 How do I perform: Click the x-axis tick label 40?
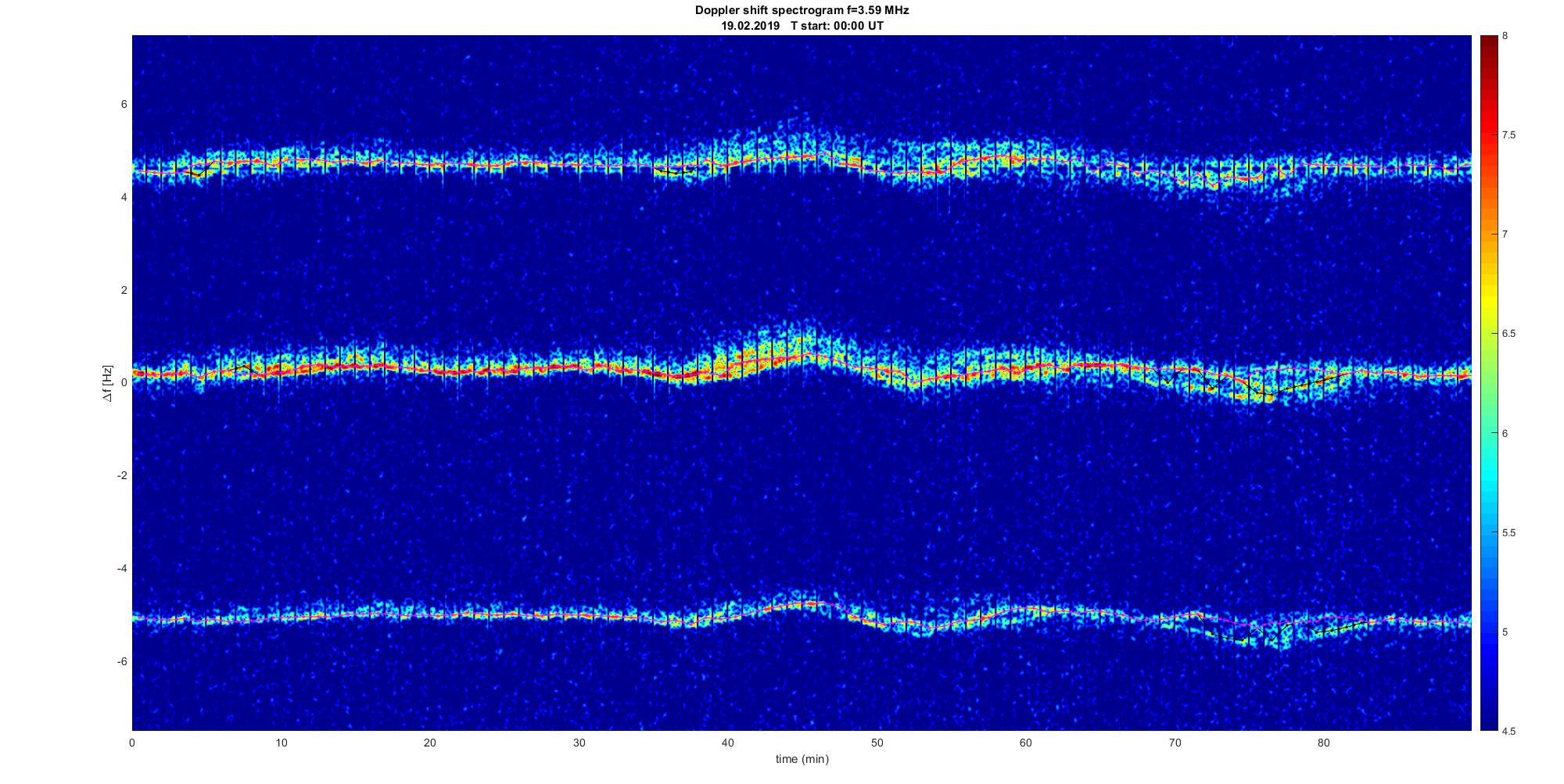728,743
